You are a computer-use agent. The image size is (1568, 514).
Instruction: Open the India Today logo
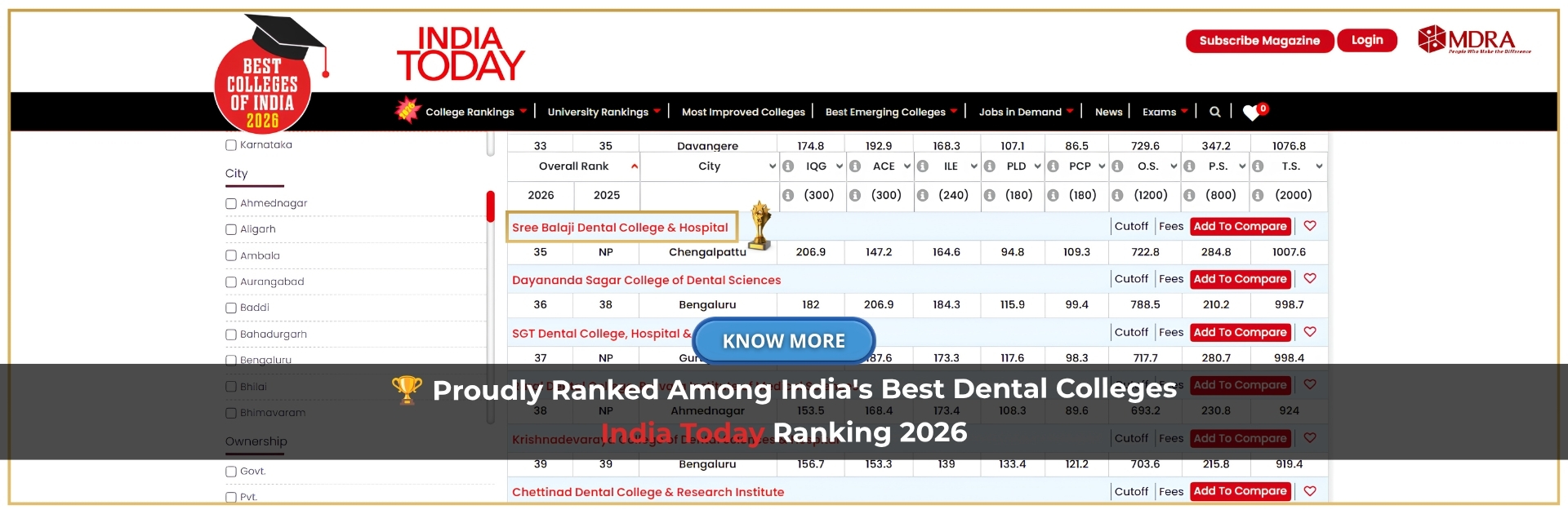[x=461, y=55]
